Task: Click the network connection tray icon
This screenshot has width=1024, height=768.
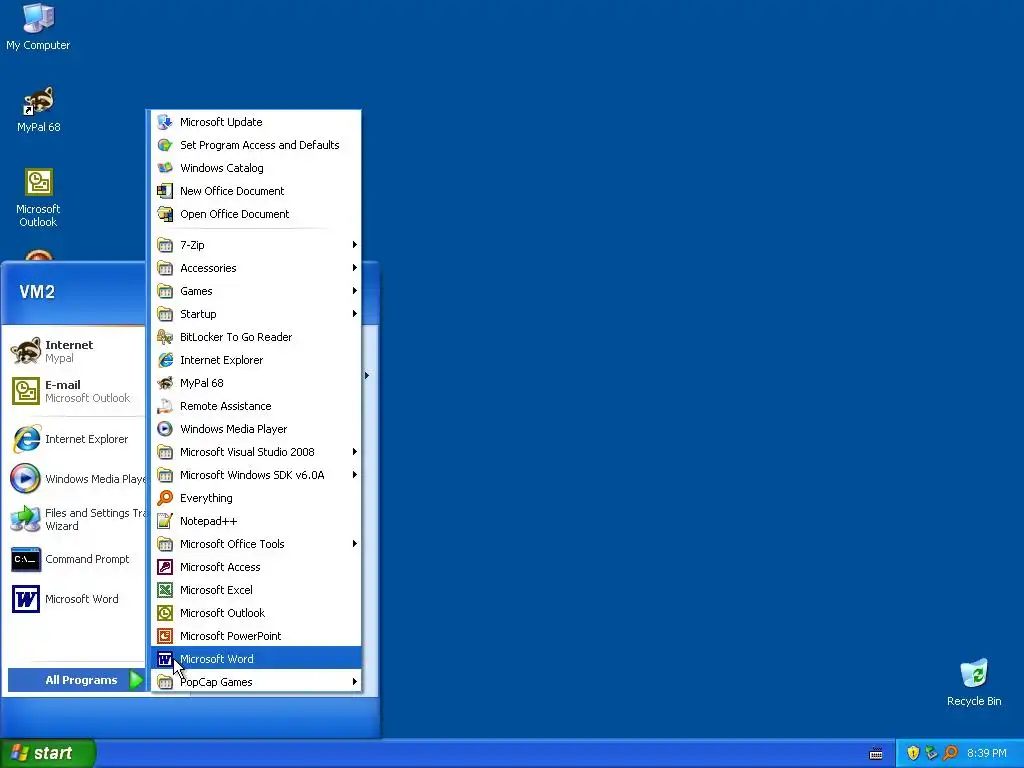Action: pyautogui.click(x=932, y=753)
